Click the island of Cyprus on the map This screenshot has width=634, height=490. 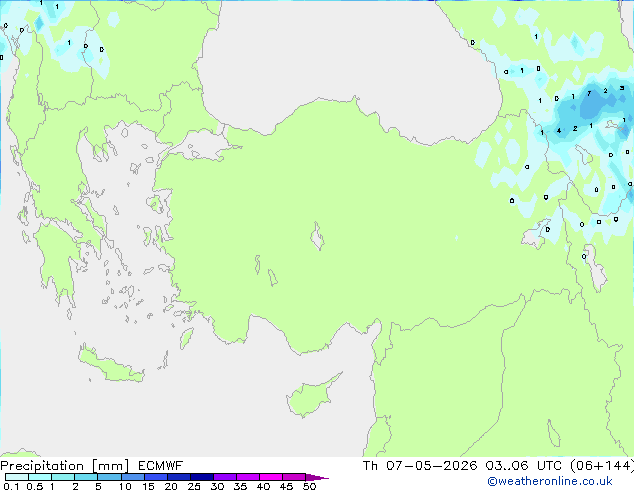pos(310,398)
